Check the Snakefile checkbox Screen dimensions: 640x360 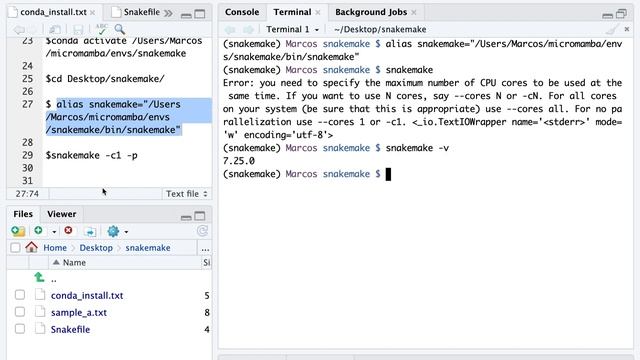point(20,329)
